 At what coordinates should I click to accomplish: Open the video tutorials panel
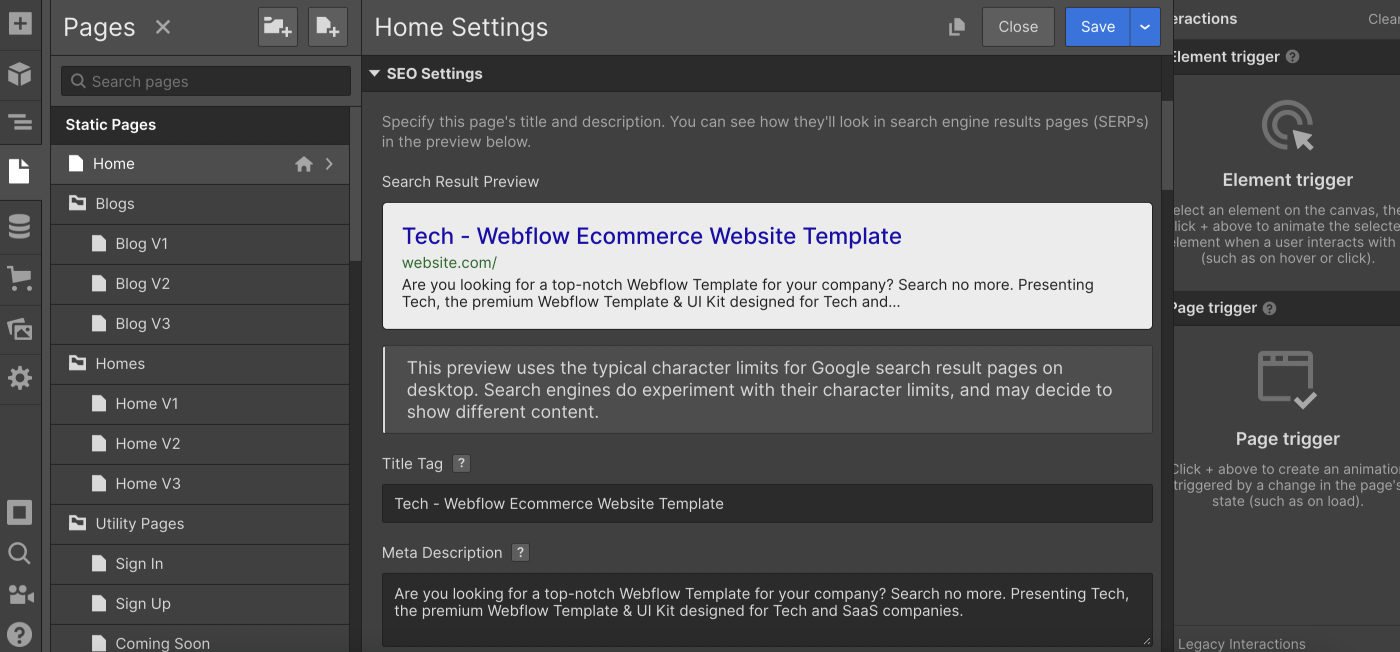(x=20, y=594)
